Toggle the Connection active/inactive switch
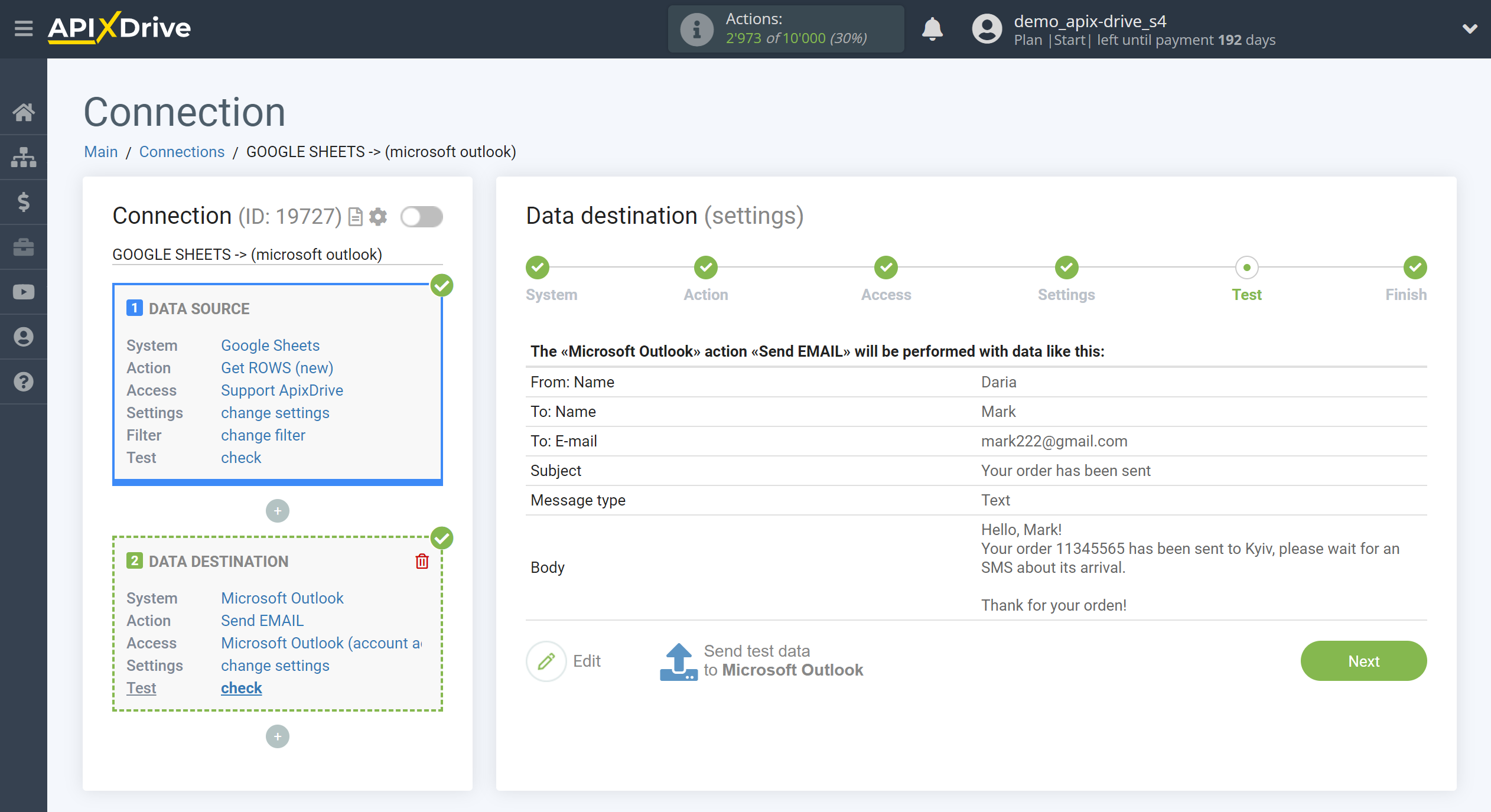Viewport: 1491px width, 812px height. point(422,216)
